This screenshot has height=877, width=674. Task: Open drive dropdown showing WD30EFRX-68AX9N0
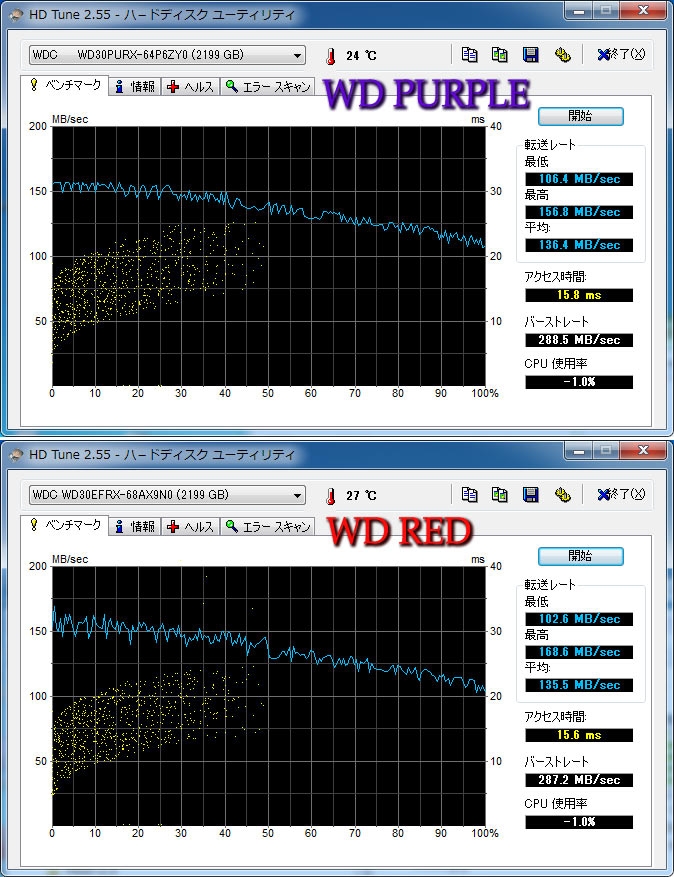point(167,495)
